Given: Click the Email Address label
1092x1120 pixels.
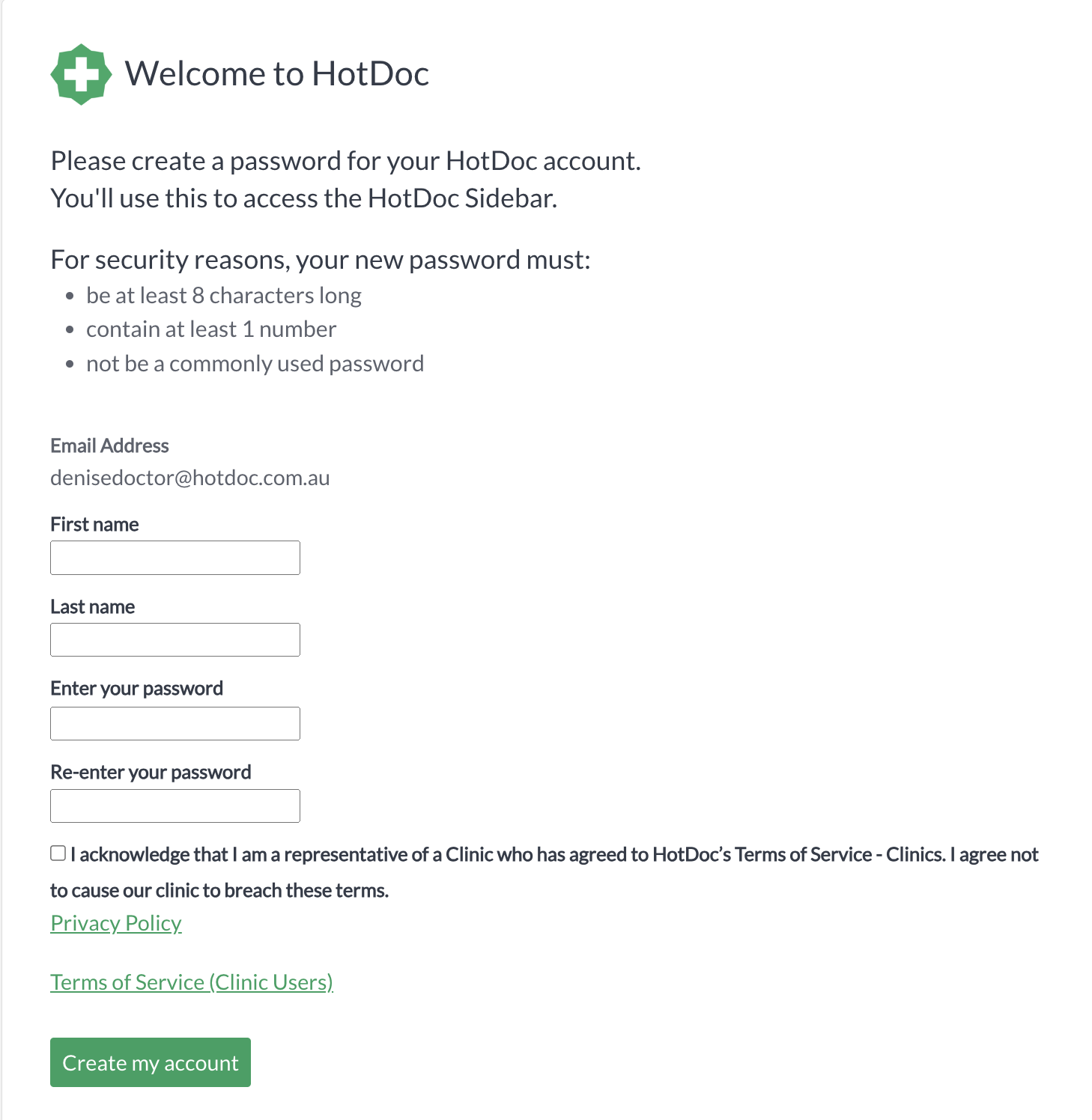Looking at the screenshot, I should click(109, 445).
